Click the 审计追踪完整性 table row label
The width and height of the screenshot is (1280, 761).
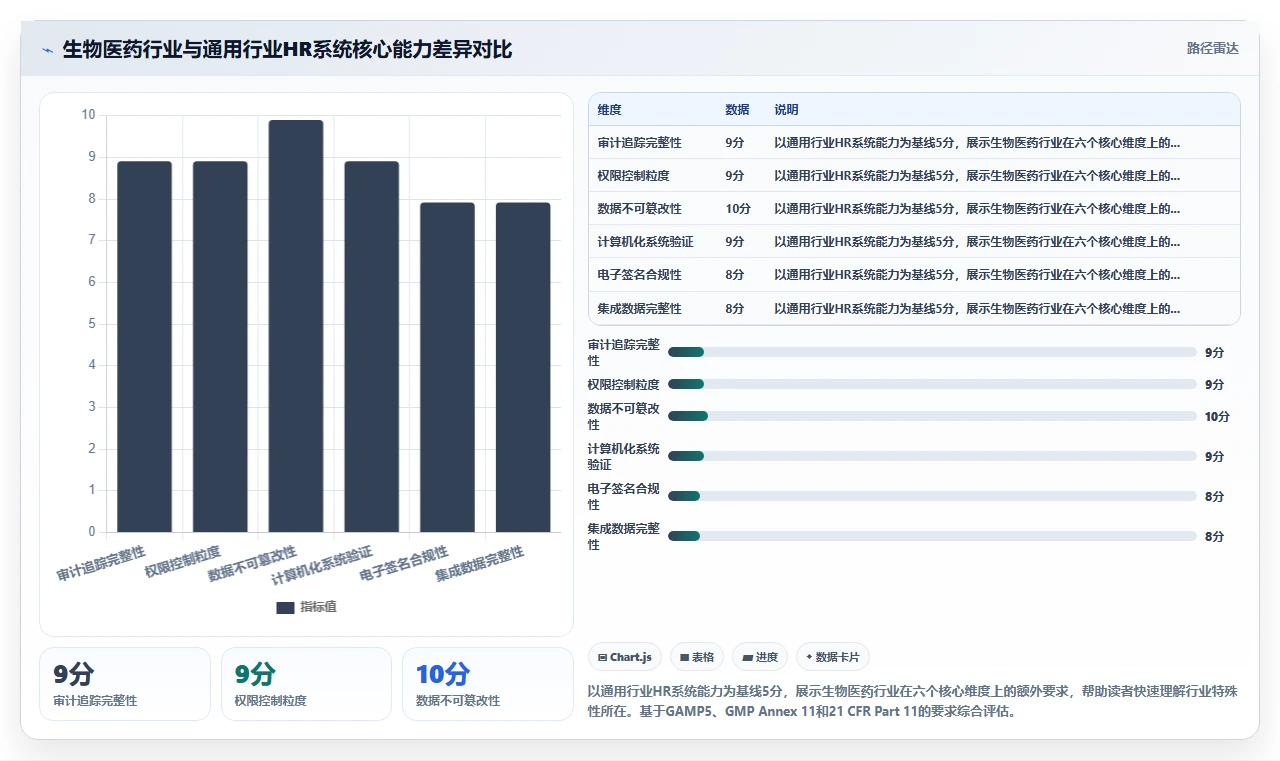[639, 143]
